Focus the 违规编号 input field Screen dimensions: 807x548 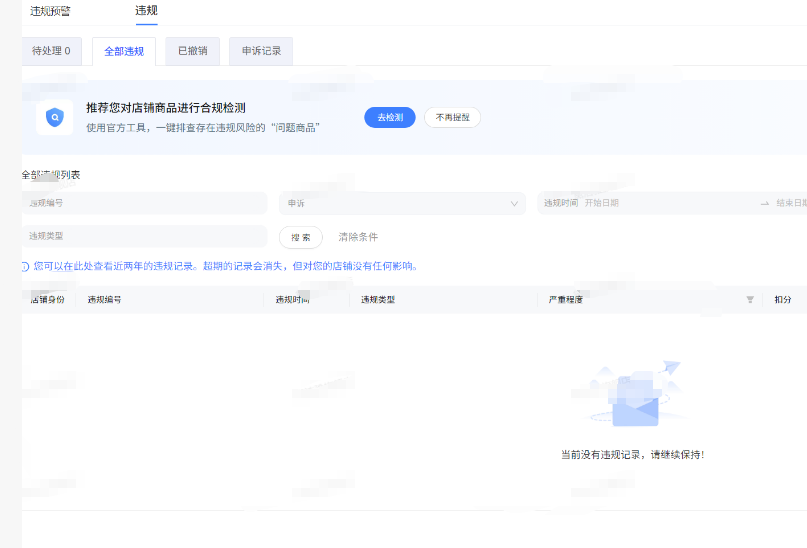[145, 203]
